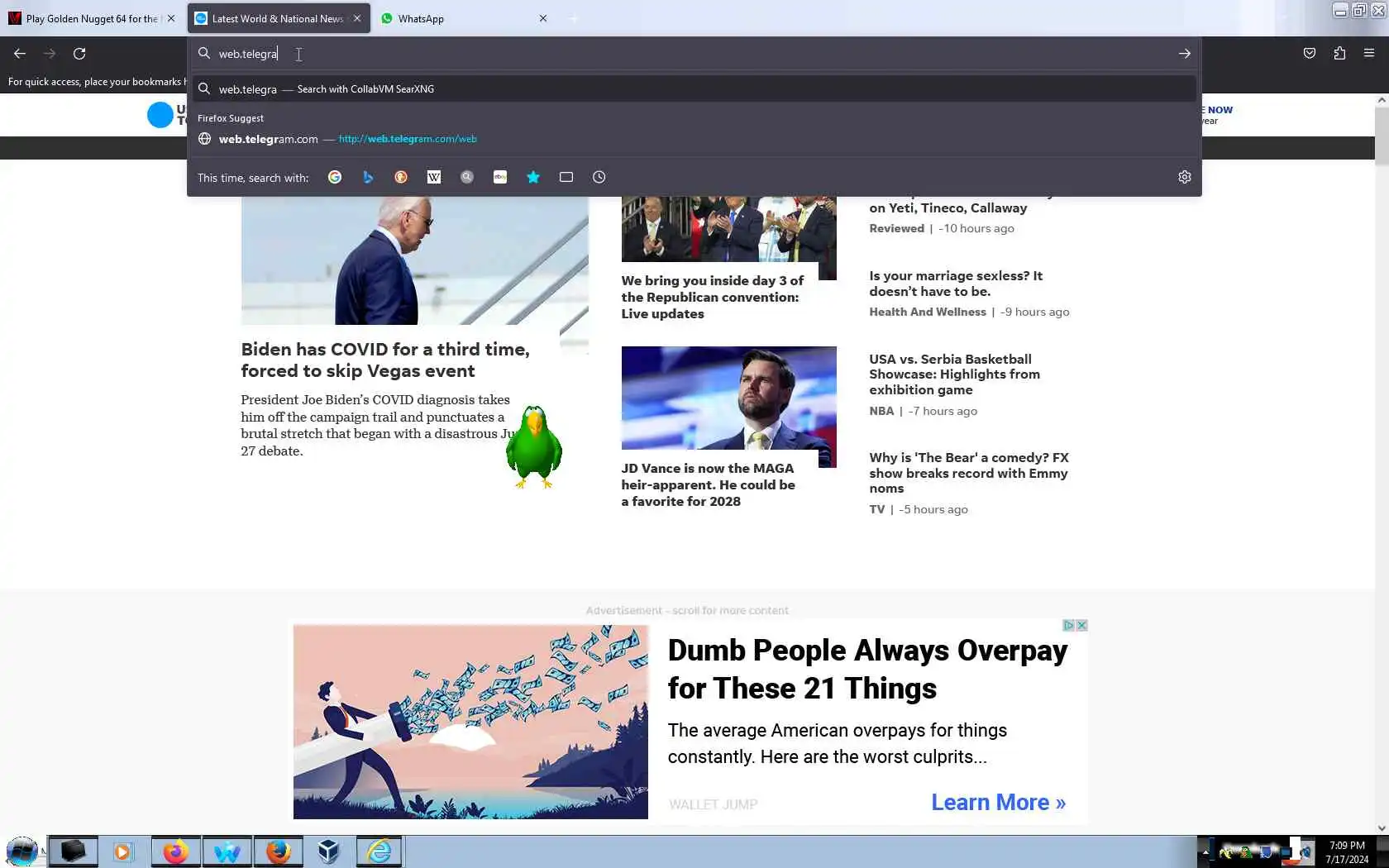Close the Play Golden Nugget 64 tab
Image resolution: width=1389 pixels, height=868 pixels.
tap(171, 18)
